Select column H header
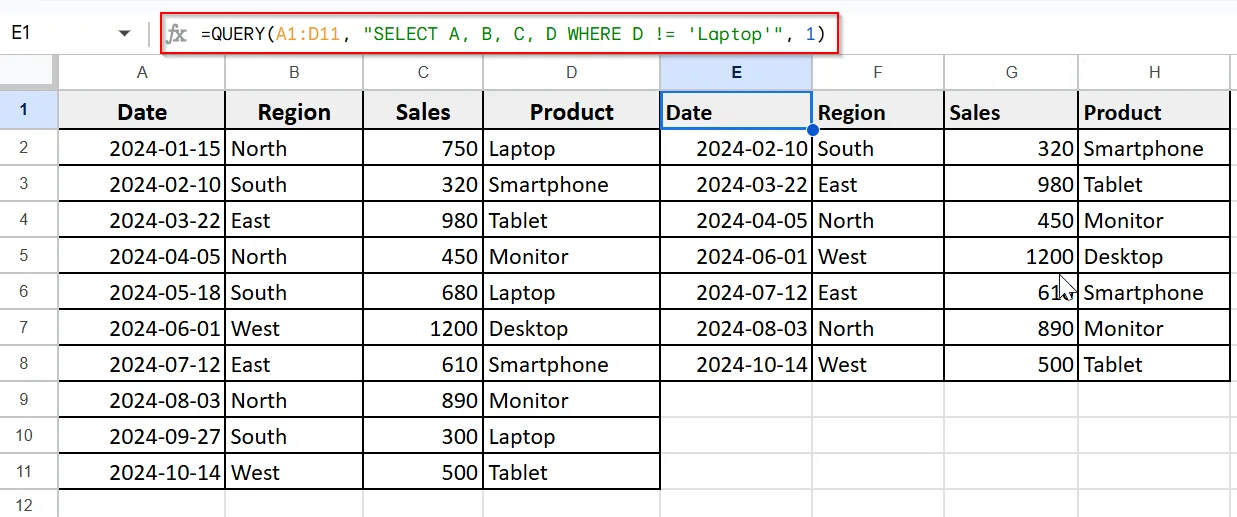Screen dimensions: 1237x517 (x=1154, y=72)
